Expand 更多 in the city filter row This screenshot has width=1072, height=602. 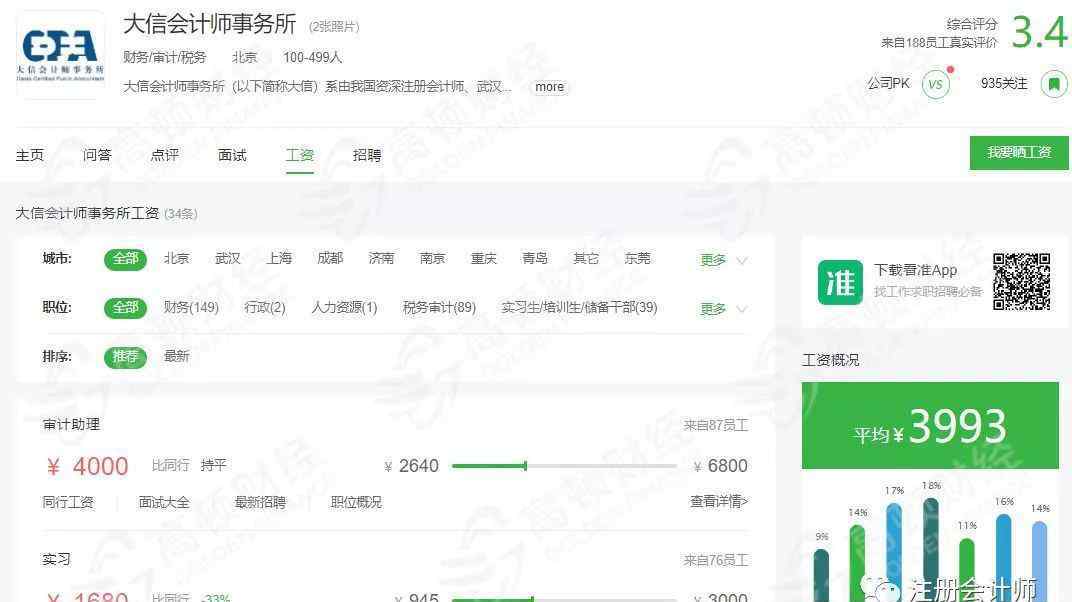pyautogui.click(x=723, y=260)
